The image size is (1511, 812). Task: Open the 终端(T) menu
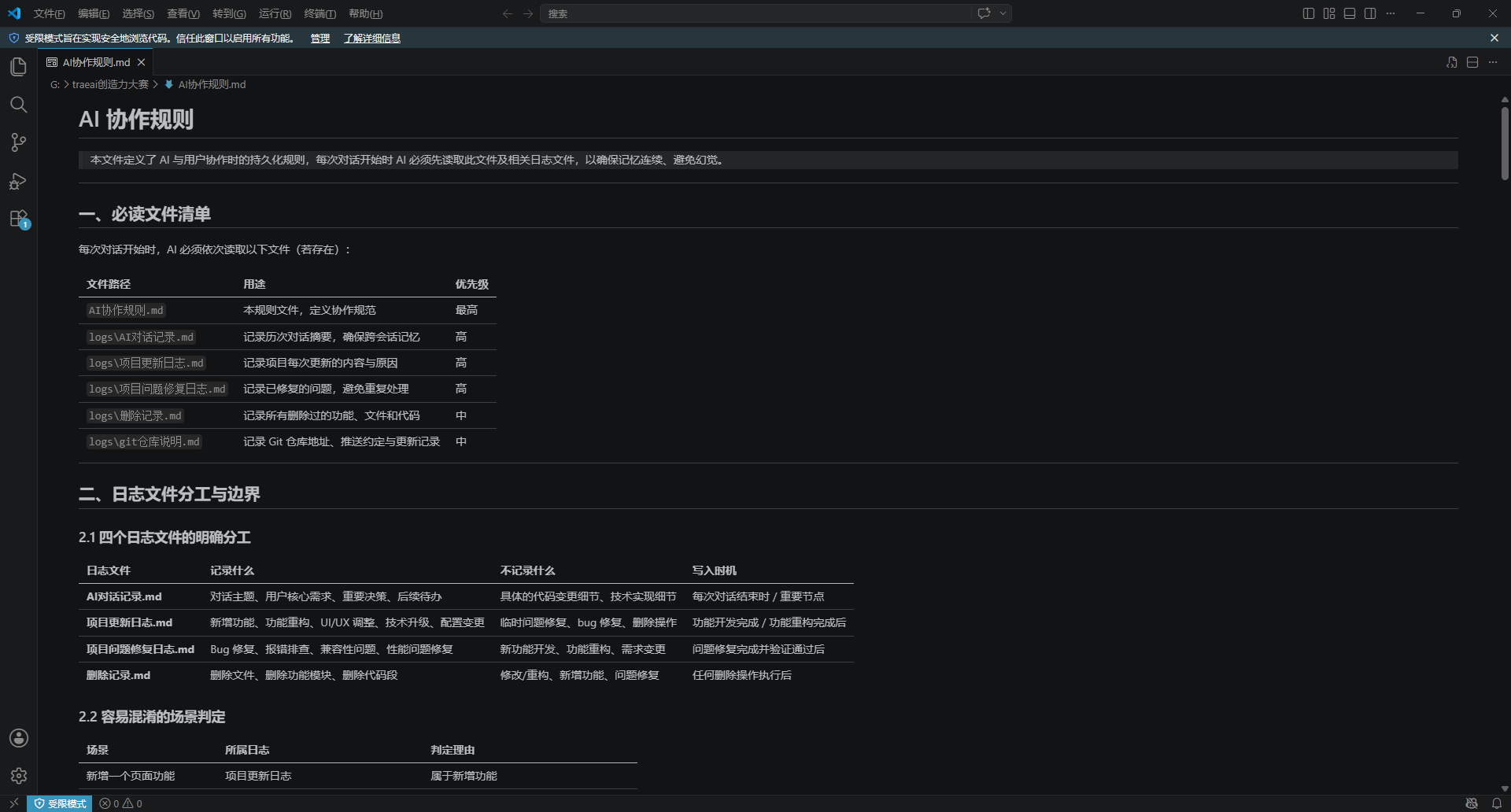[x=320, y=13]
